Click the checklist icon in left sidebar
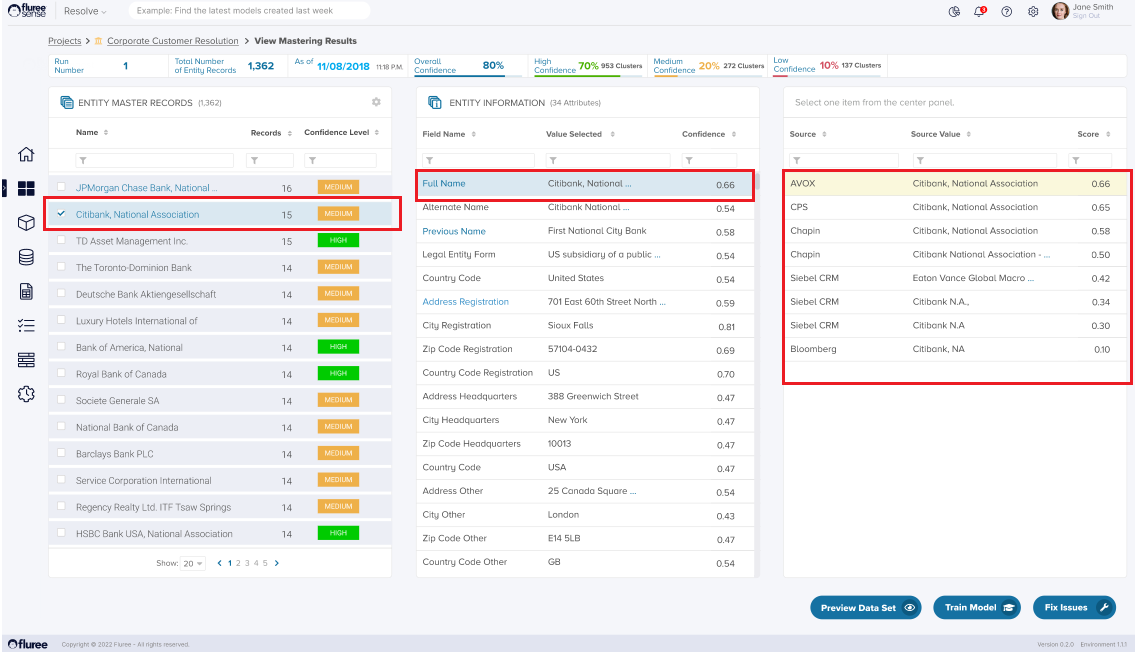The height and width of the screenshot is (652, 1135). 26,326
